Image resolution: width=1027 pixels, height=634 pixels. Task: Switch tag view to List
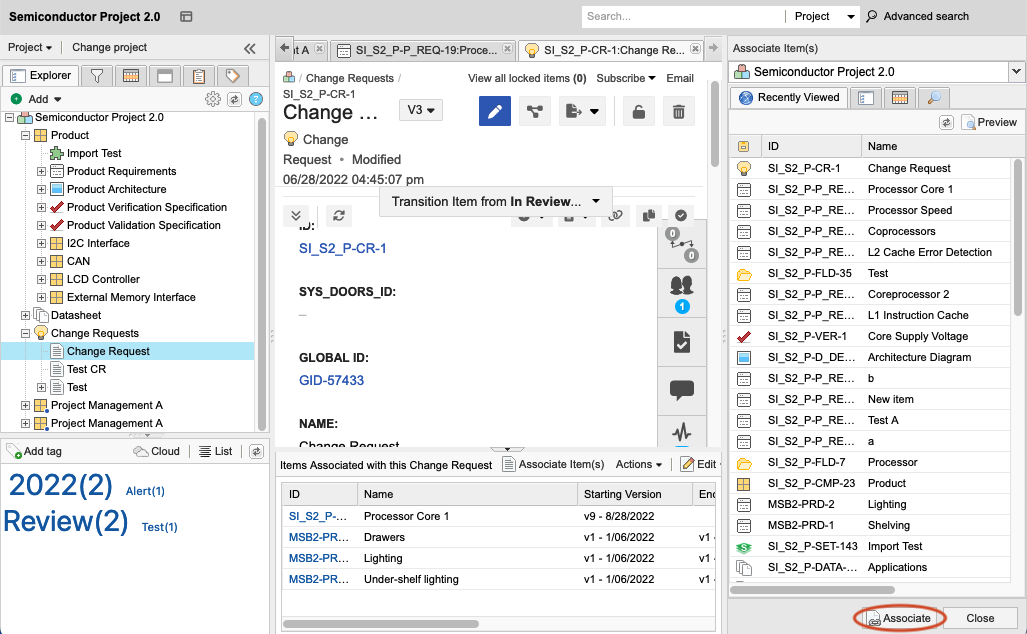[x=216, y=451]
